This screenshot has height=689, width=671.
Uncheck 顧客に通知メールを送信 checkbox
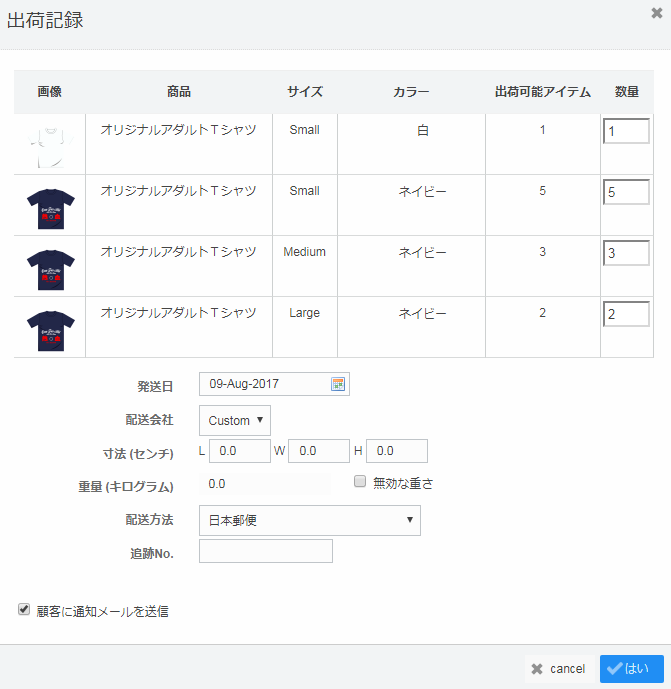(x=24, y=609)
